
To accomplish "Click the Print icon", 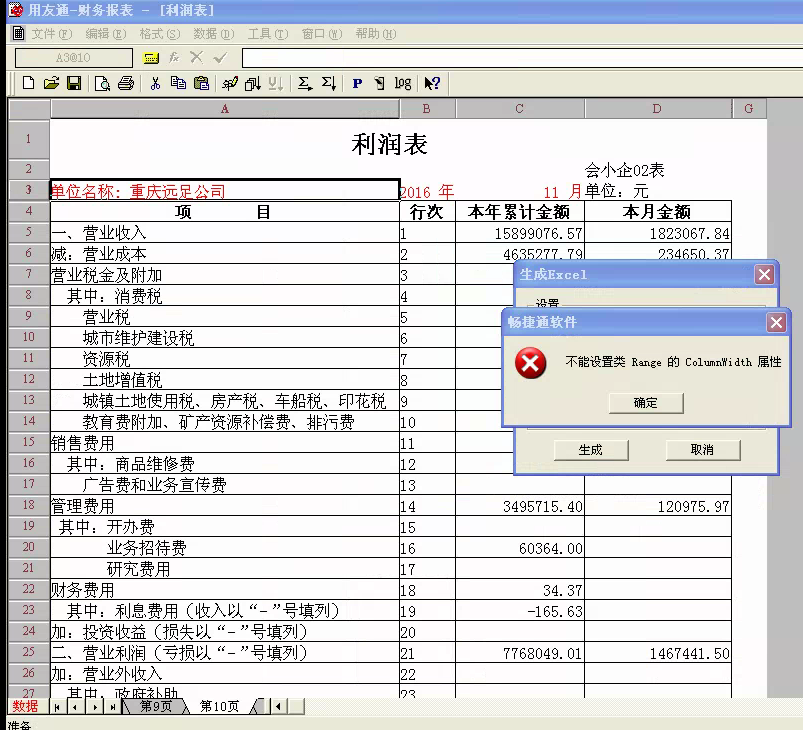I will point(126,83).
